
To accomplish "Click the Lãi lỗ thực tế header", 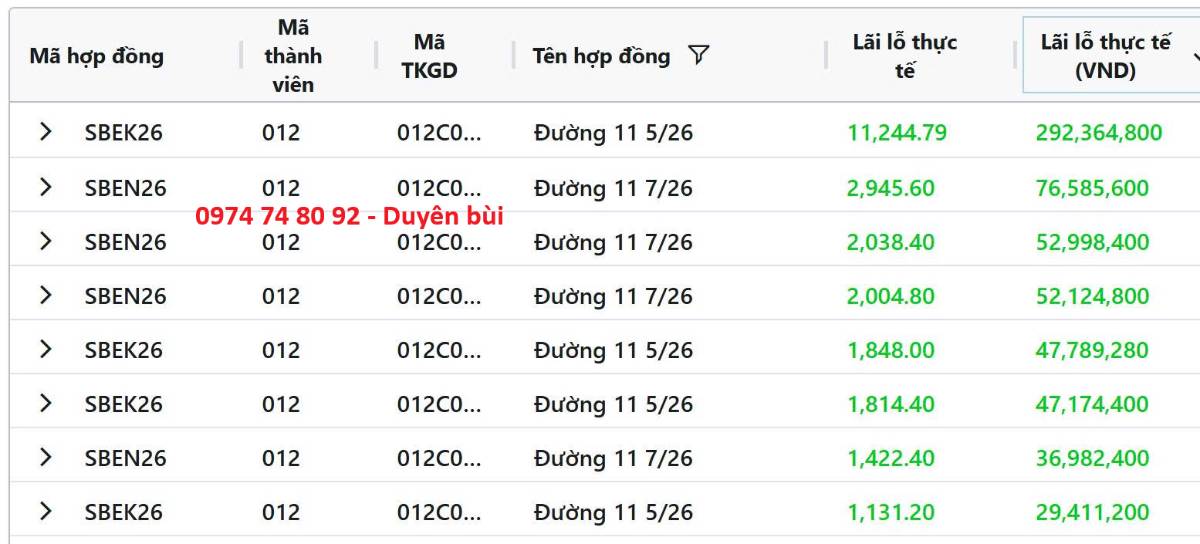I will 904,56.
